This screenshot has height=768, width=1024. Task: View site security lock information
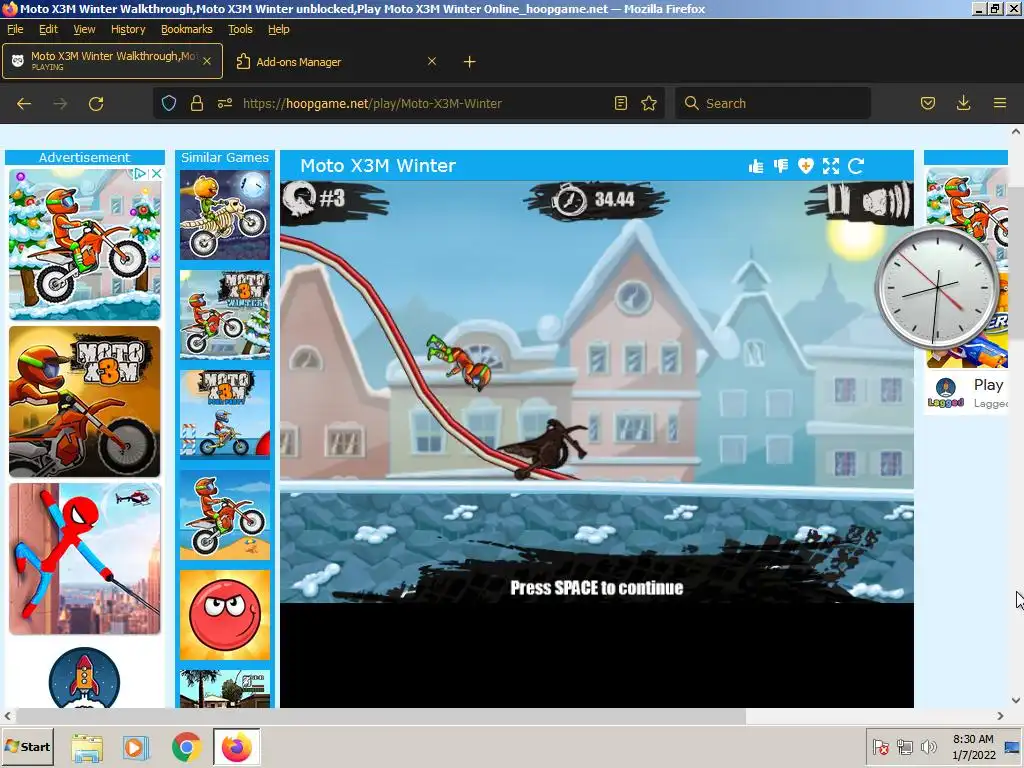[197, 103]
